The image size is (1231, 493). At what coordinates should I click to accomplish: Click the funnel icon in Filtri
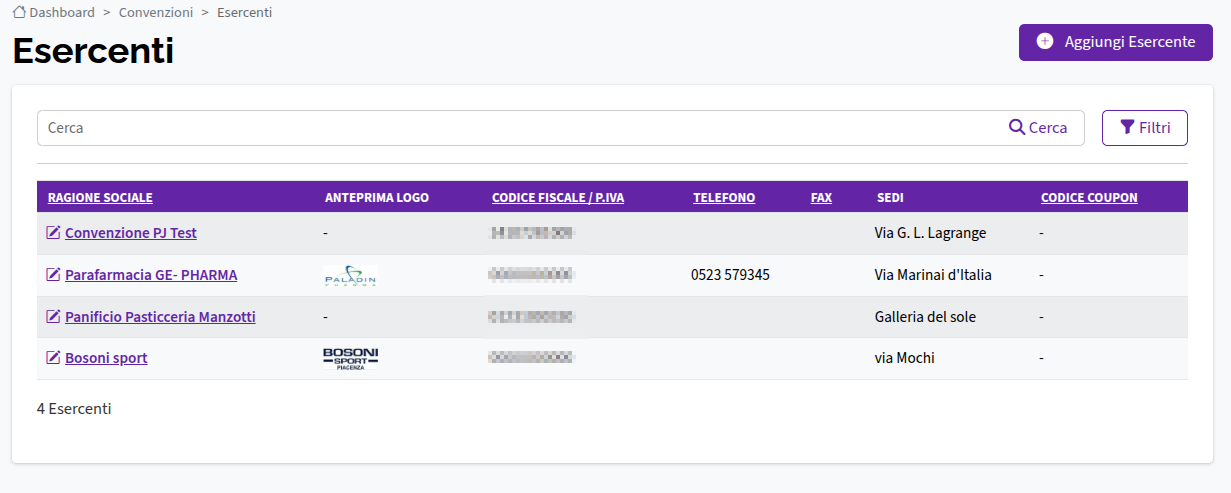click(x=1127, y=127)
